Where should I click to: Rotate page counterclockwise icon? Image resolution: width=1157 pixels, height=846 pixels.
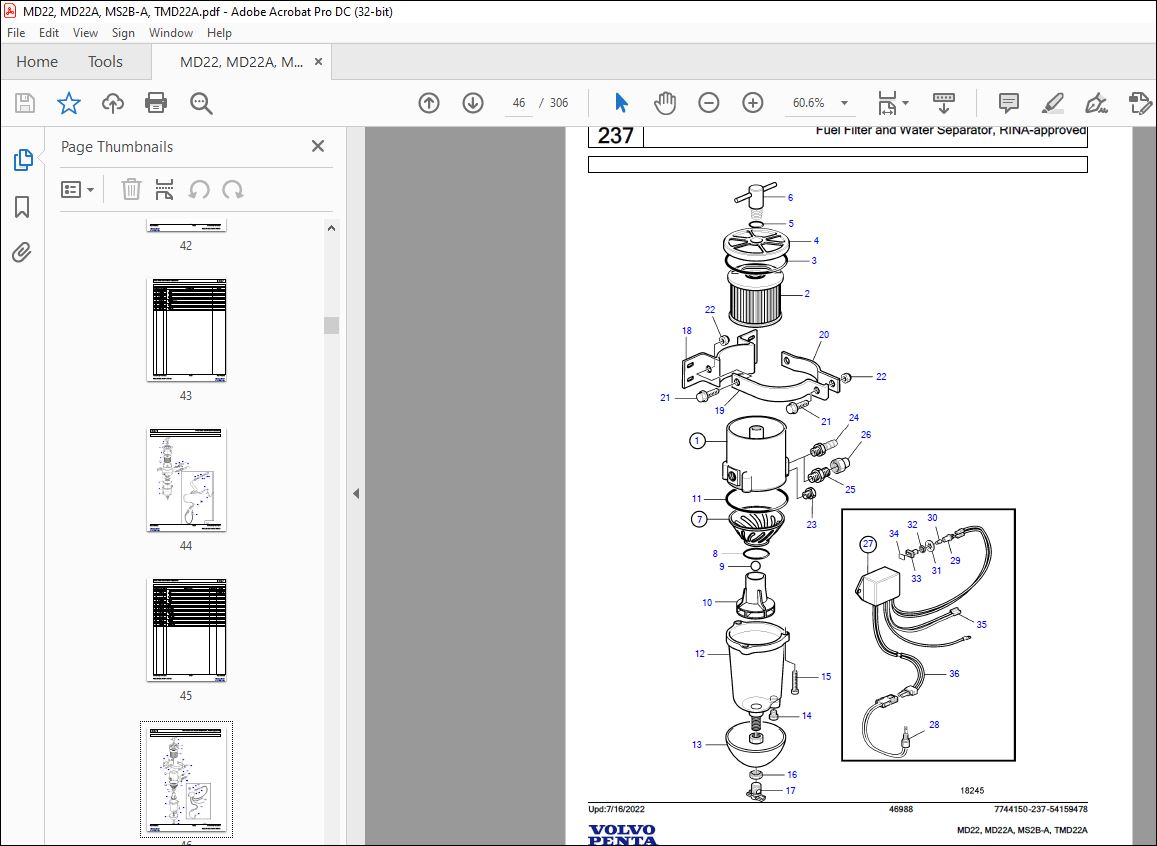[x=198, y=190]
